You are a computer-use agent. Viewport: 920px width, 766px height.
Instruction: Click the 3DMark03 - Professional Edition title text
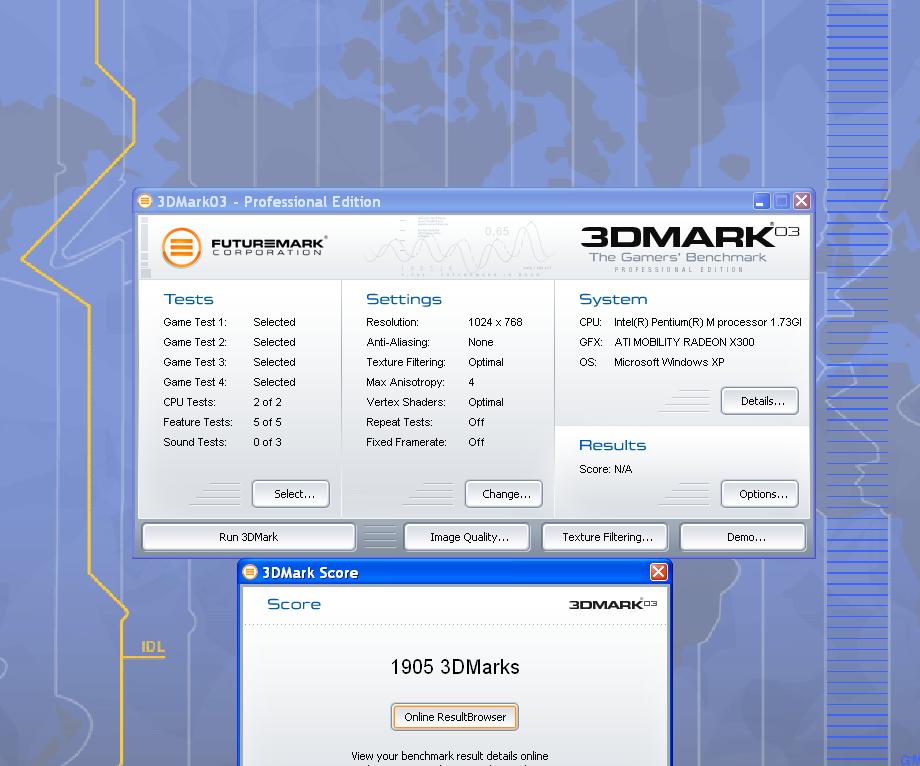[x=269, y=202]
